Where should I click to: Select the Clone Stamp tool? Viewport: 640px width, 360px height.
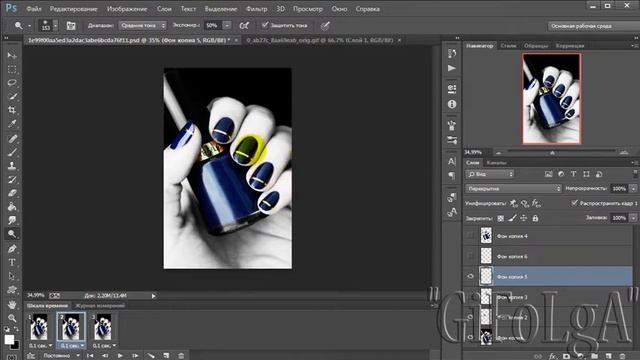pos(12,166)
